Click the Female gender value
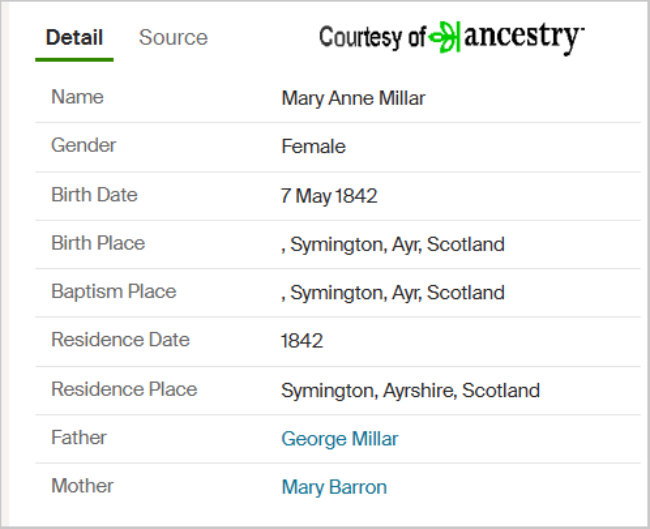Screen dimensions: 650x529 [x=313, y=146]
